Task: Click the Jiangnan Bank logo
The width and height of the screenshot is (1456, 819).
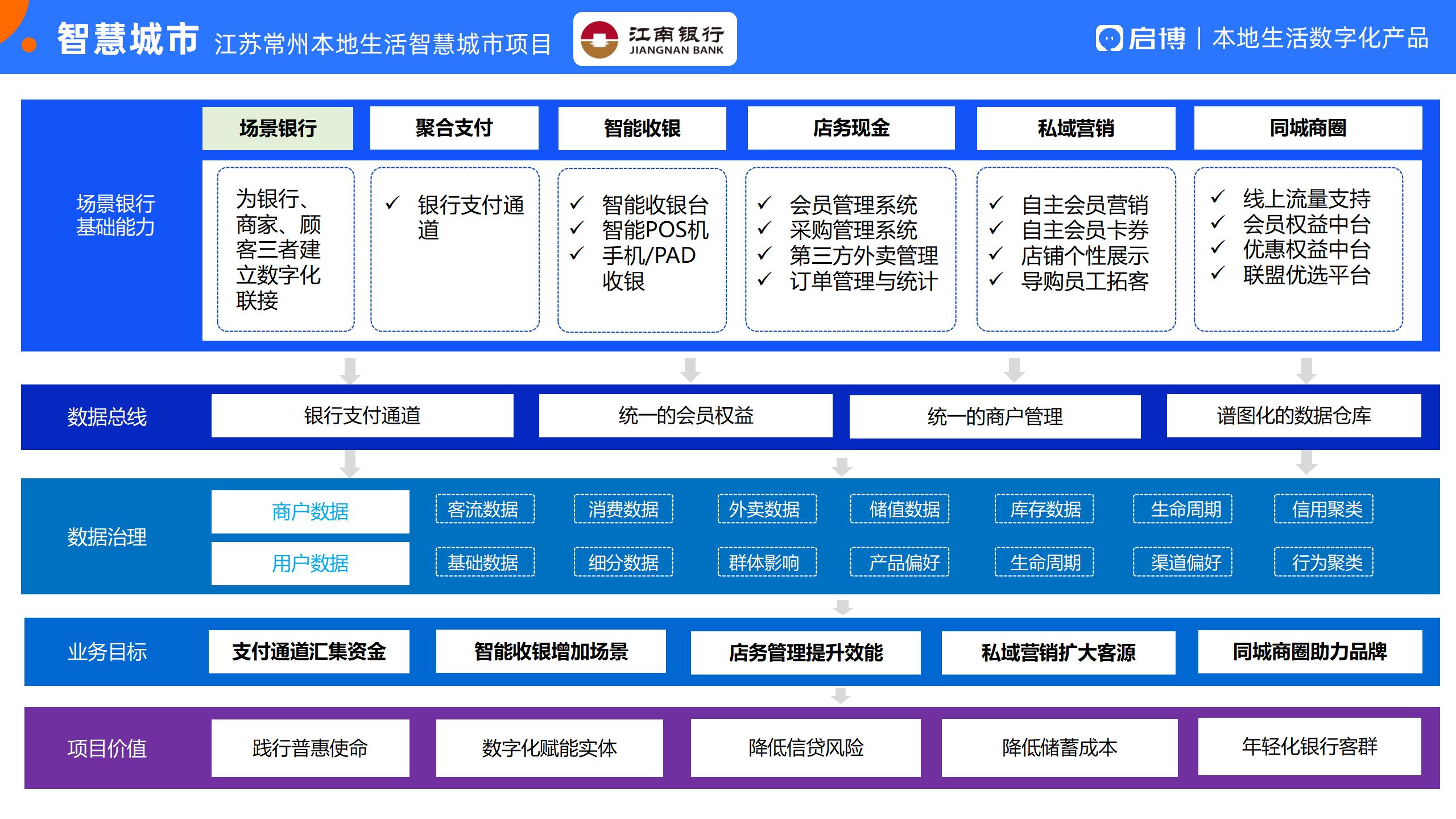Action: point(654,39)
